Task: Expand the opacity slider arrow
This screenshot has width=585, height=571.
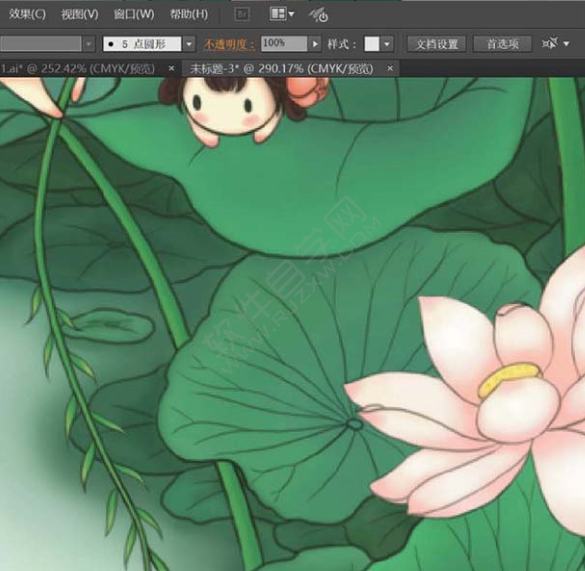Action: [315, 44]
